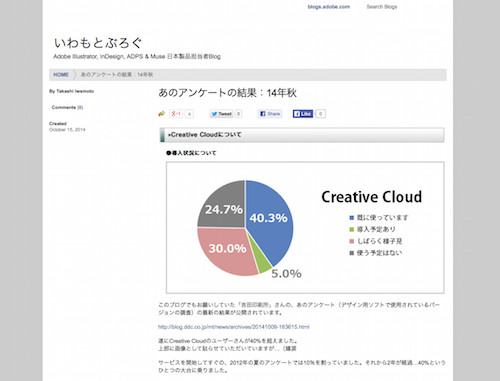Open the blogs.adobe.com link

(x=329, y=7)
